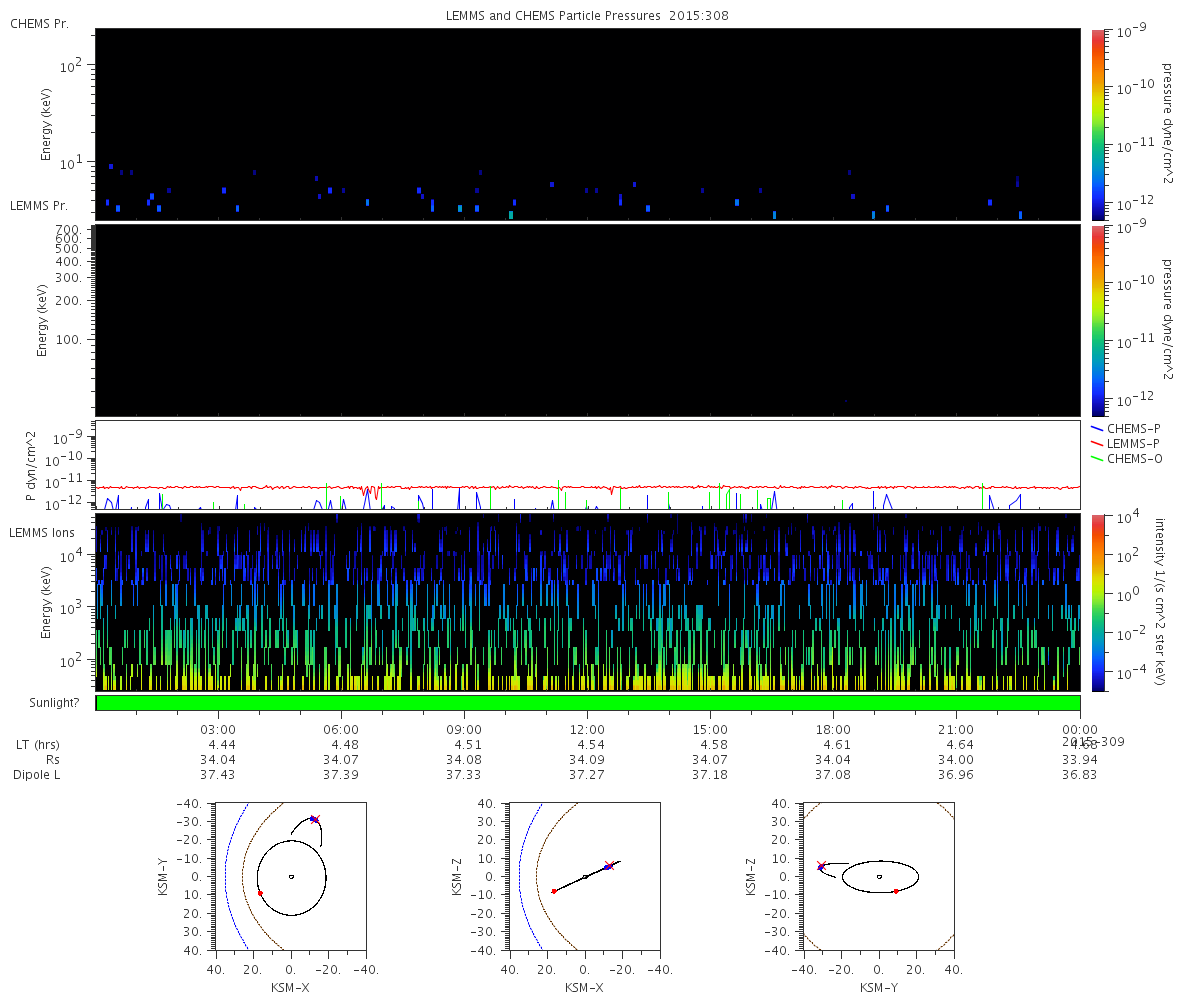Click the red dot on the KSM-X/KSM-Y orbit

click(x=260, y=893)
